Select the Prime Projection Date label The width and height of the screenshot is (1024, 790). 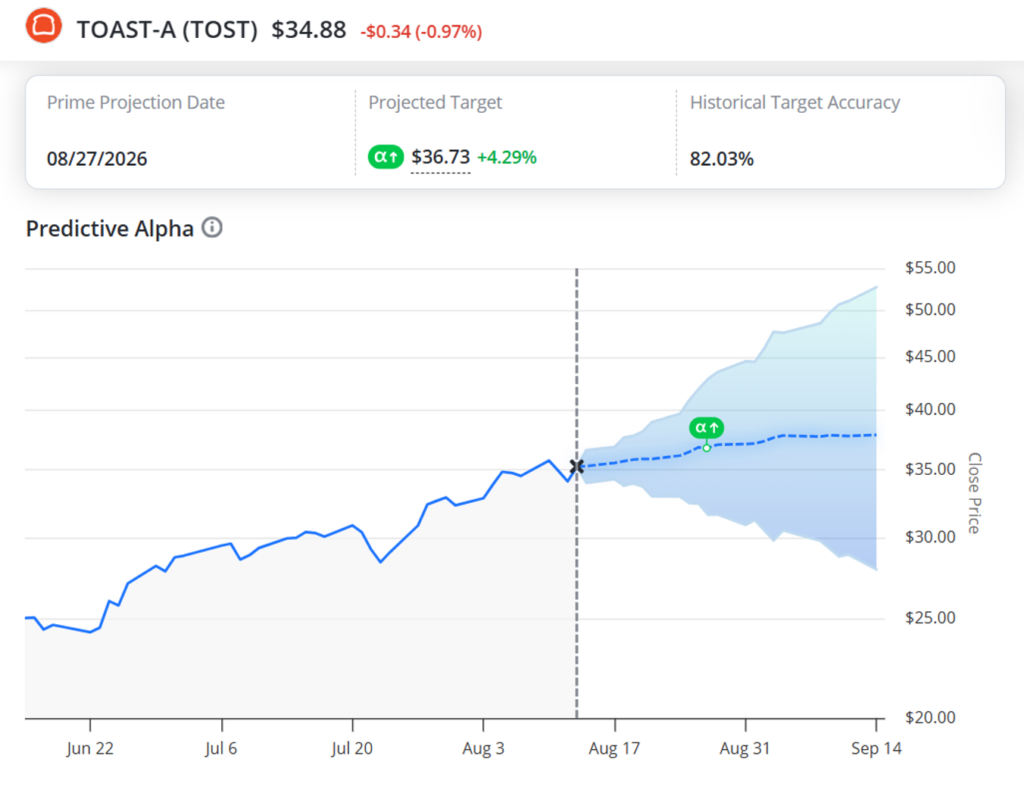pyautogui.click(x=136, y=103)
